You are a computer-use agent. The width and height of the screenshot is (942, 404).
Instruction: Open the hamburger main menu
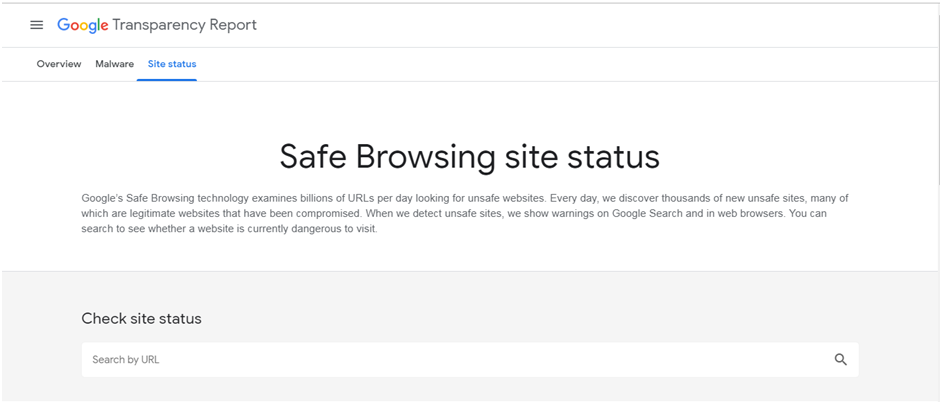37,25
